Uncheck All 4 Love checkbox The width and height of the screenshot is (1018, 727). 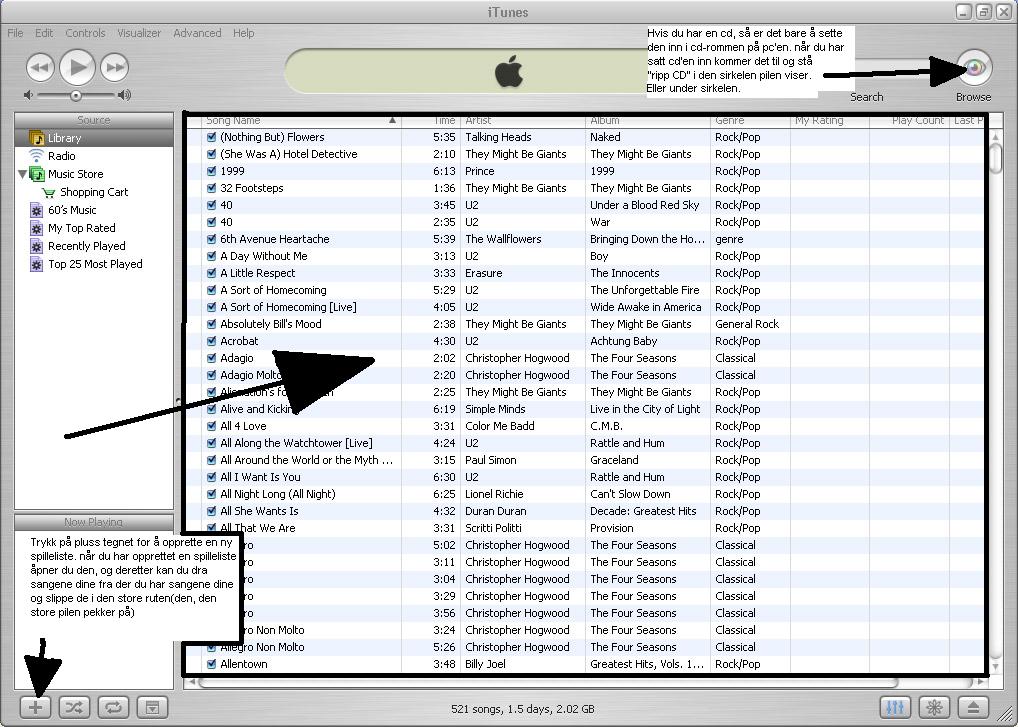211,426
